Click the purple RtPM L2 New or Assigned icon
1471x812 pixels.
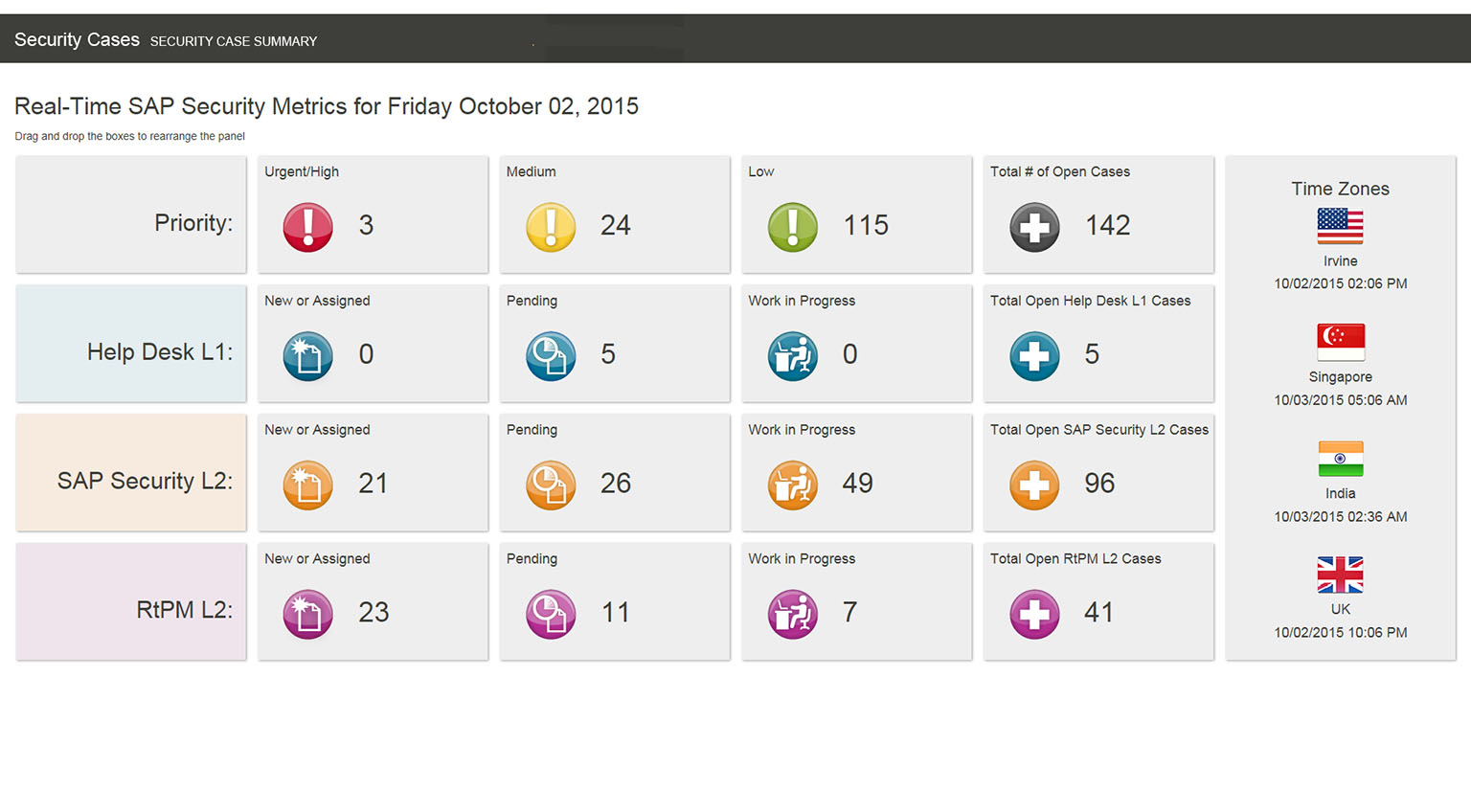[308, 614]
